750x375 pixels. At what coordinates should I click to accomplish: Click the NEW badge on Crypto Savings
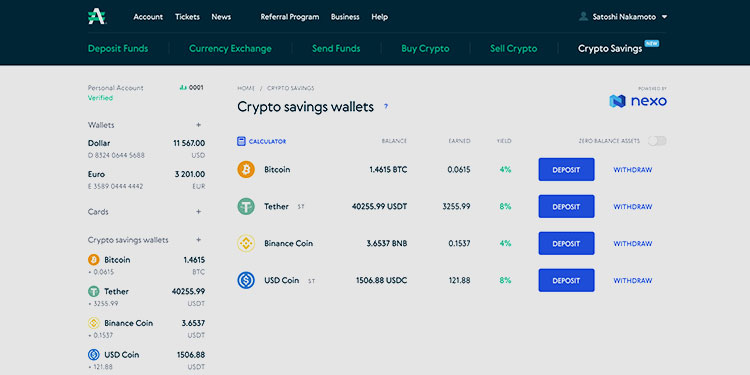click(651, 43)
